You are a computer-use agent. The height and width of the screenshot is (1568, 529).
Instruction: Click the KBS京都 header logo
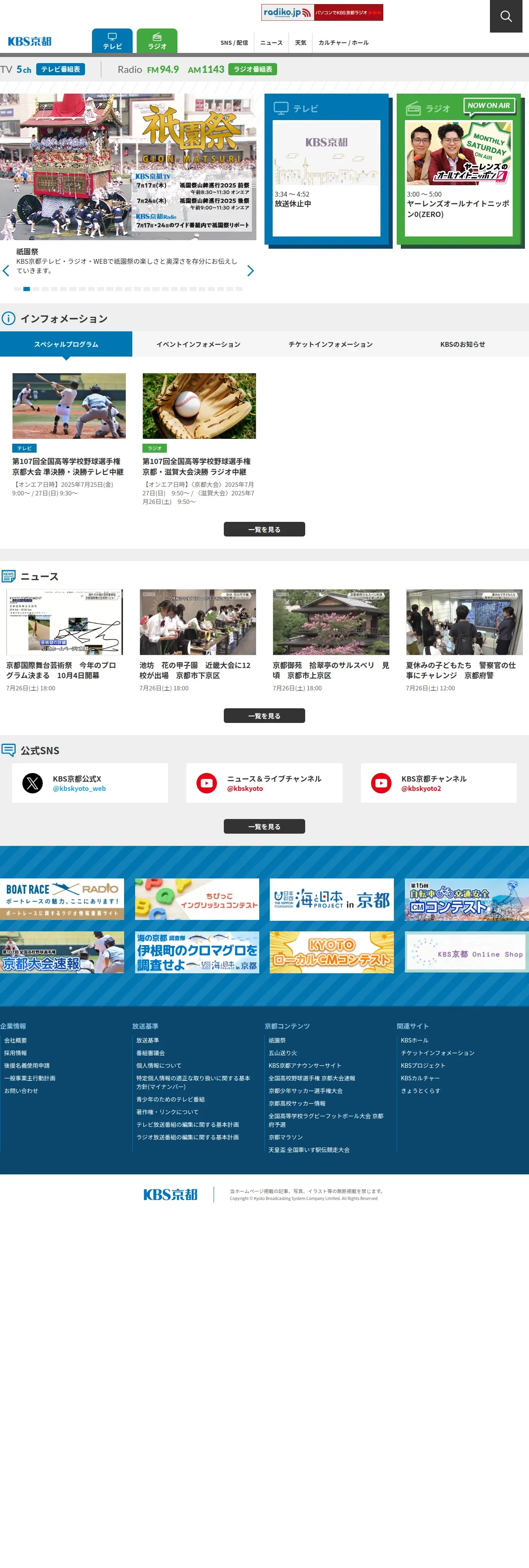point(29,42)
